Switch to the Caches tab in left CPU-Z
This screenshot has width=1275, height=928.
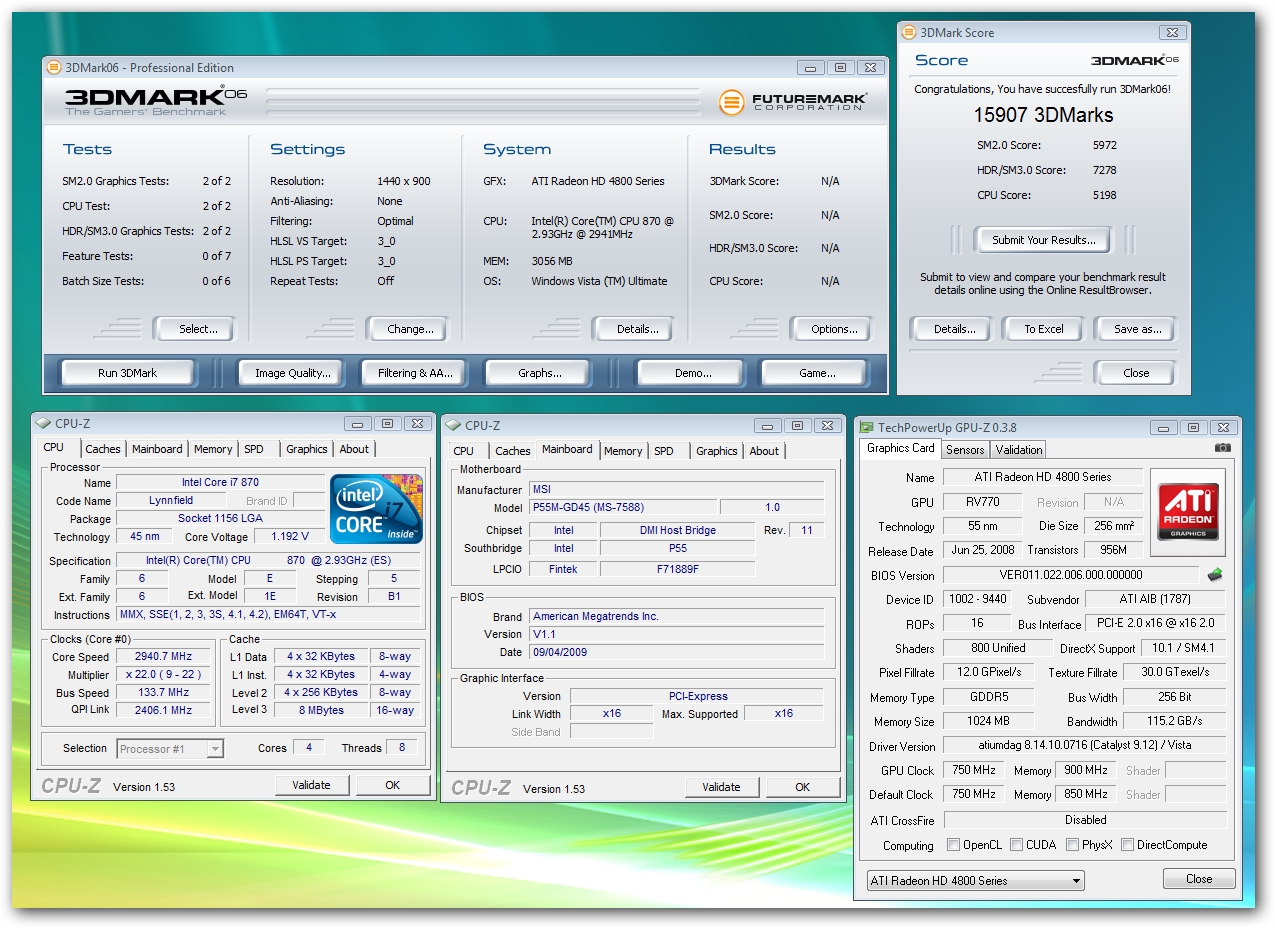[103, 450]
